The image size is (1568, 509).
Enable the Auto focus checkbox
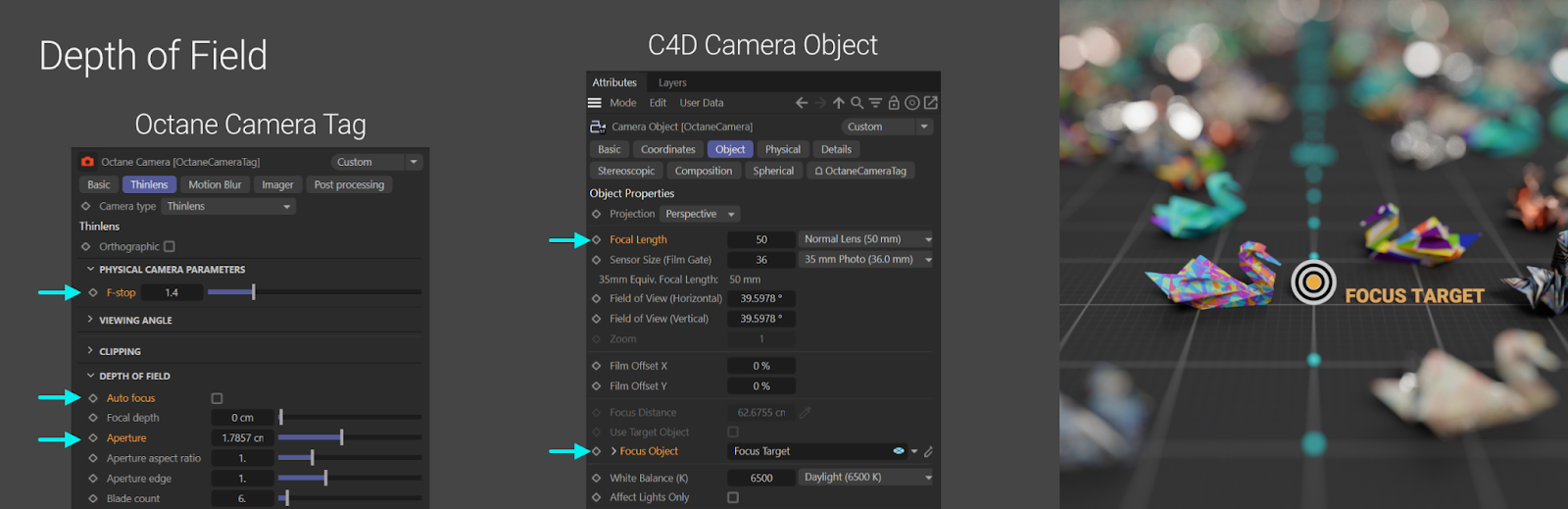click(x=217, y=398)
